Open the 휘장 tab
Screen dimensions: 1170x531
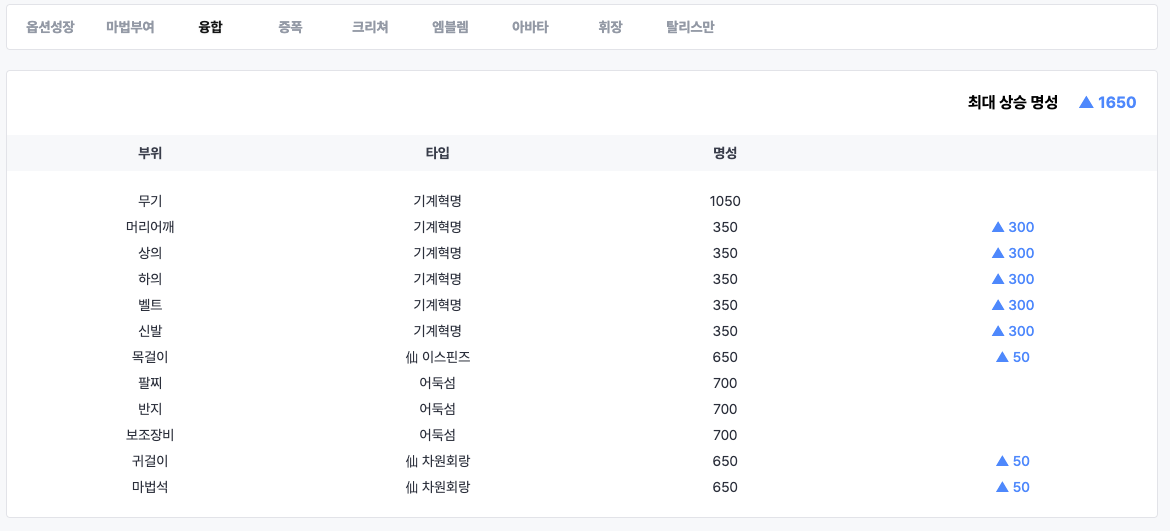pos(610,28)
